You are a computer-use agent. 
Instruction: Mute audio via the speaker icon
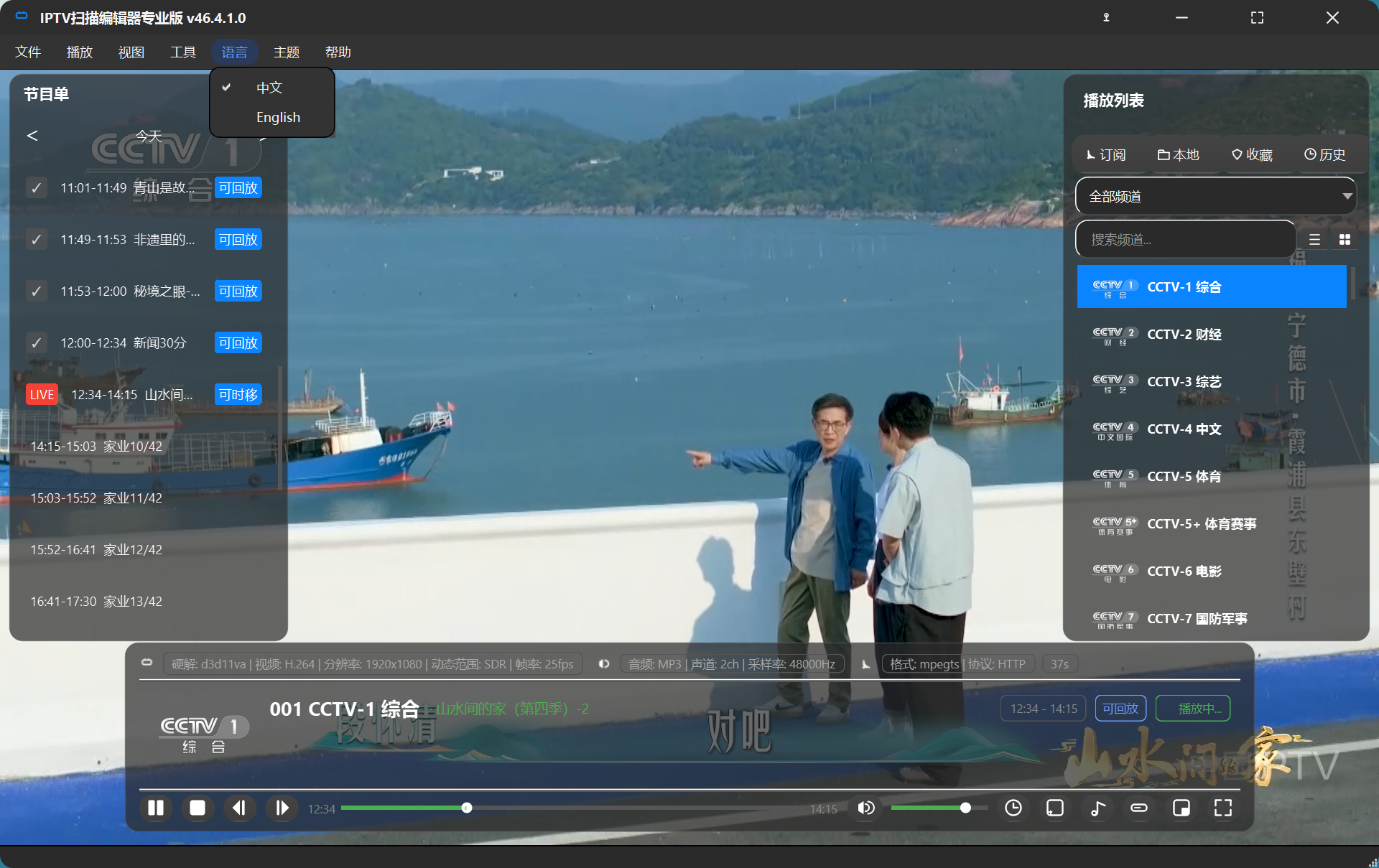tap(866, 808)
